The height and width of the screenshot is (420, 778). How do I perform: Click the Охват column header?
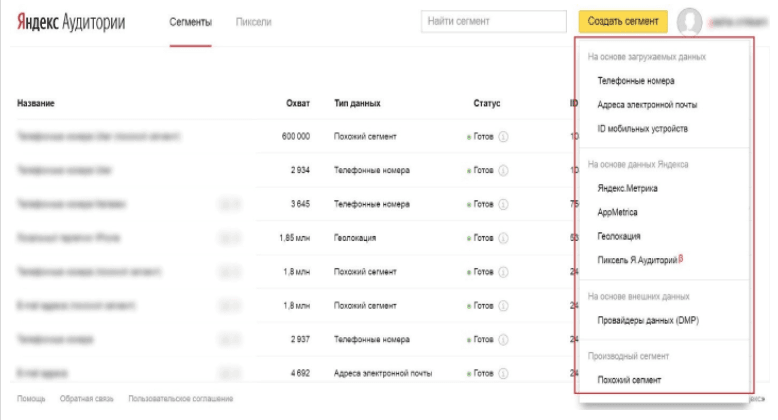coord(298,103)
